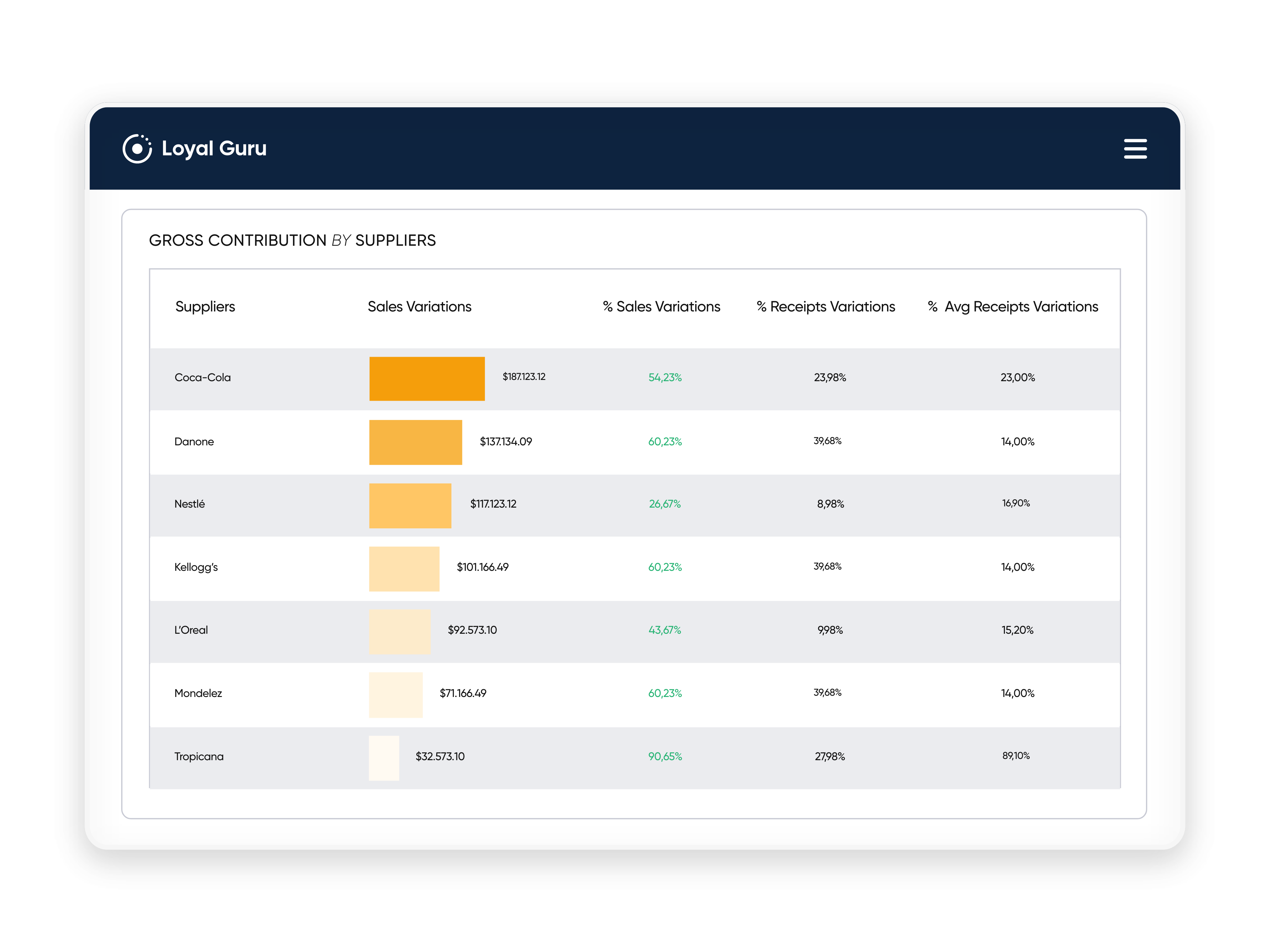Open the hamburger navigation menu
1270x952 pixels.
(1135, 149)
